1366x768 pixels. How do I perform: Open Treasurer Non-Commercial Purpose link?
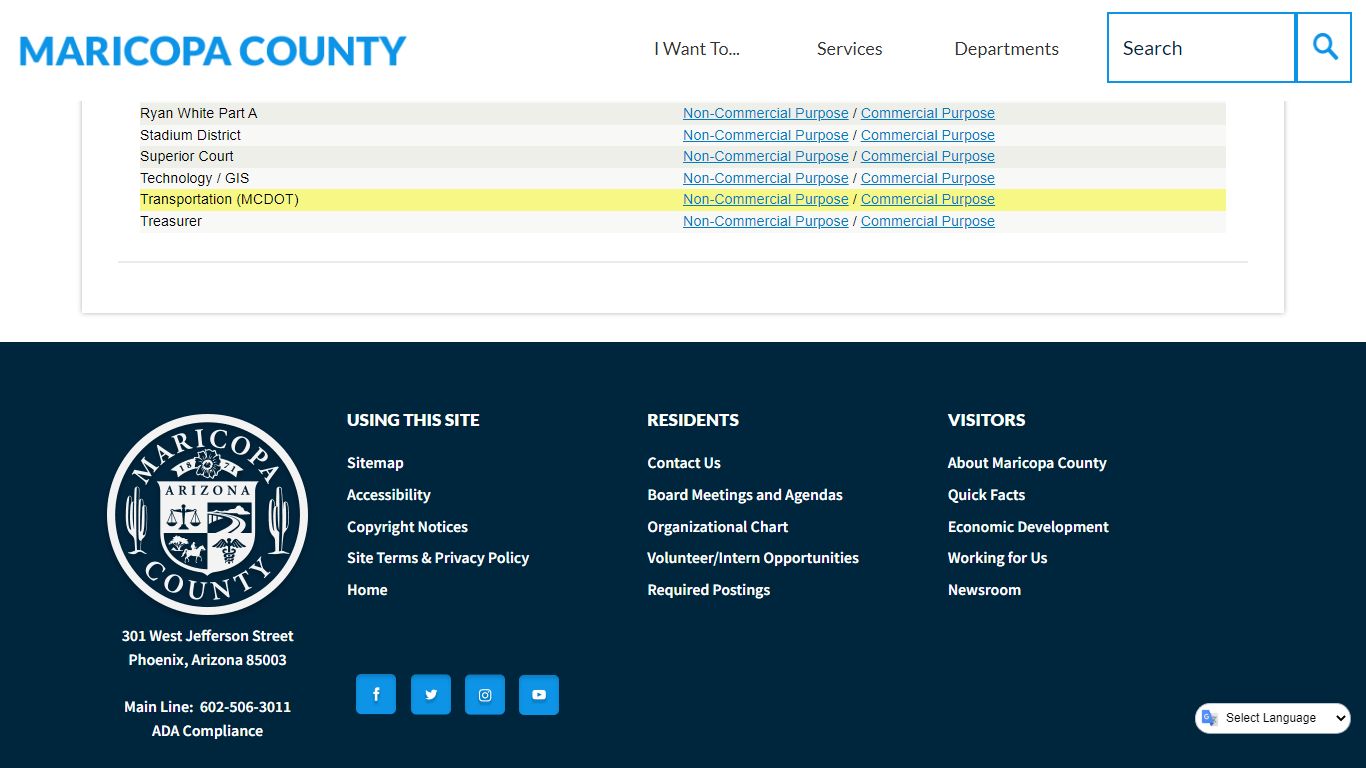pos(765,221)
